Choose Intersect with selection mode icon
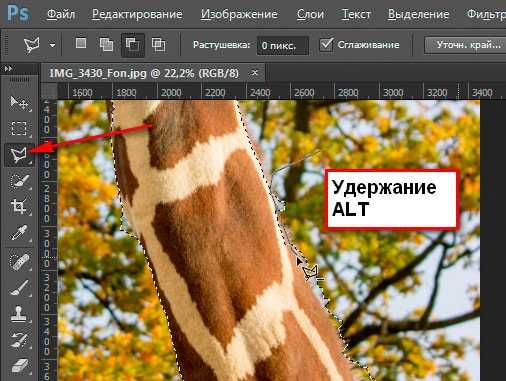This screenshot has width=506, height=381. (x=158, y=44)
